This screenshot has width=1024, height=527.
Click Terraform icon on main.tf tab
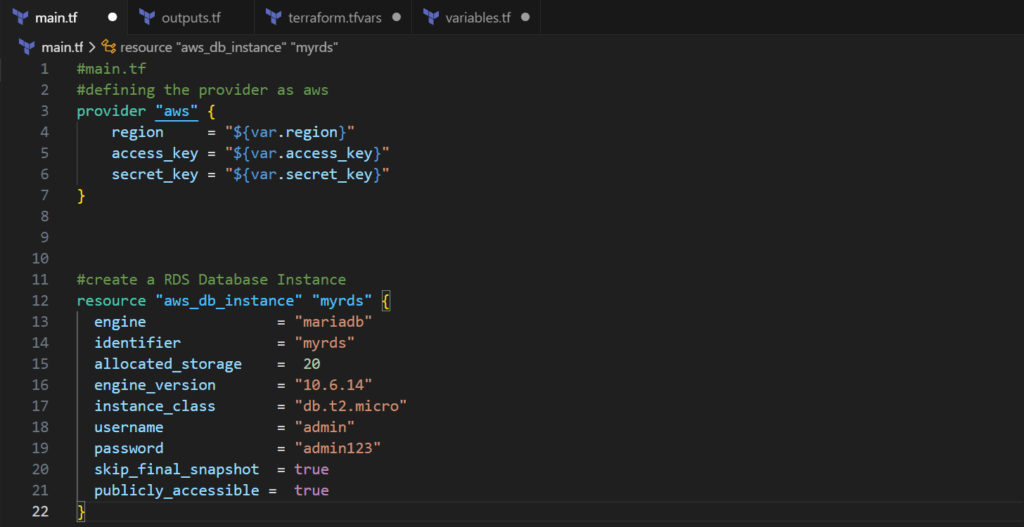20,17
